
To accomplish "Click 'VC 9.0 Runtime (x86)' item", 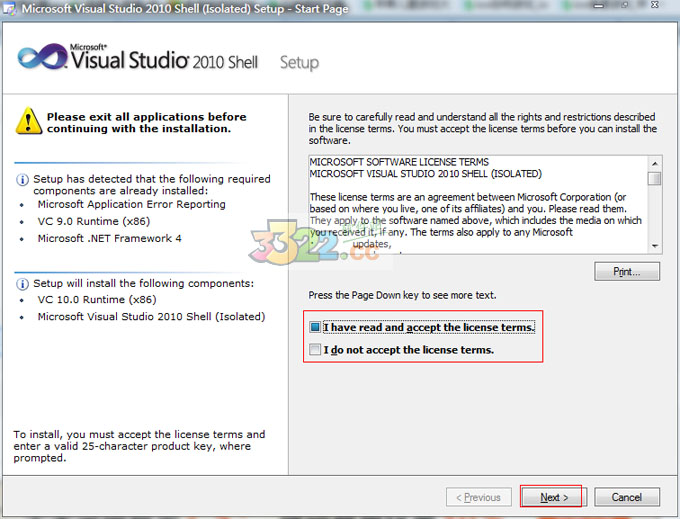I will coord(94,221).
